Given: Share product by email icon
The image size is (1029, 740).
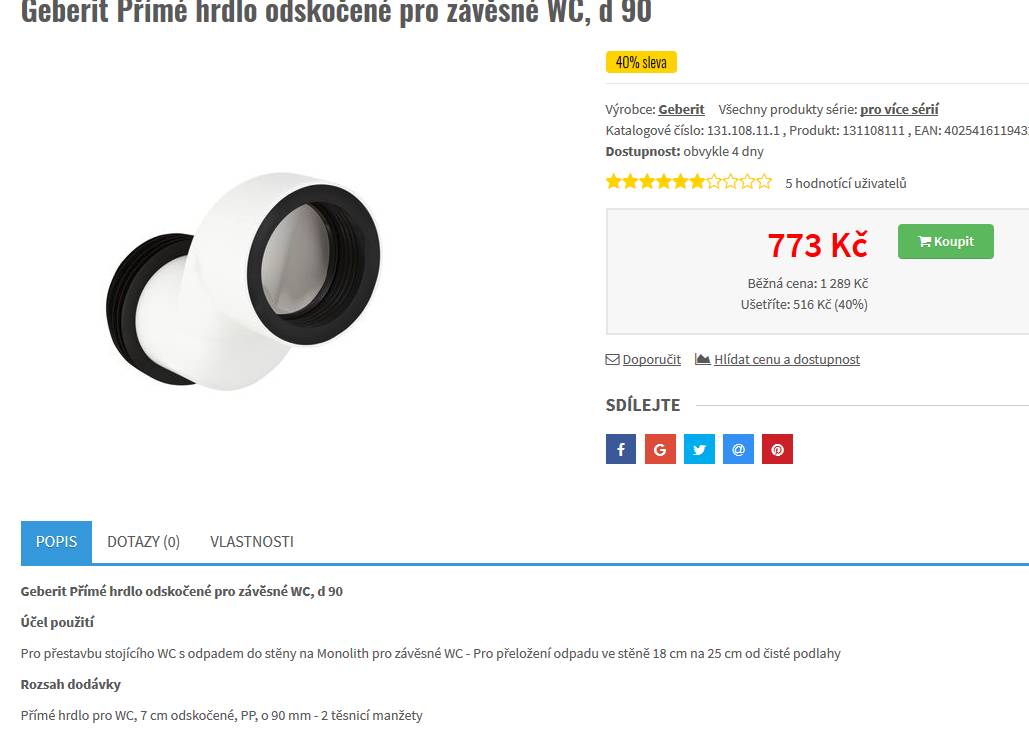Looking at the screenshot, I should 738,449.
